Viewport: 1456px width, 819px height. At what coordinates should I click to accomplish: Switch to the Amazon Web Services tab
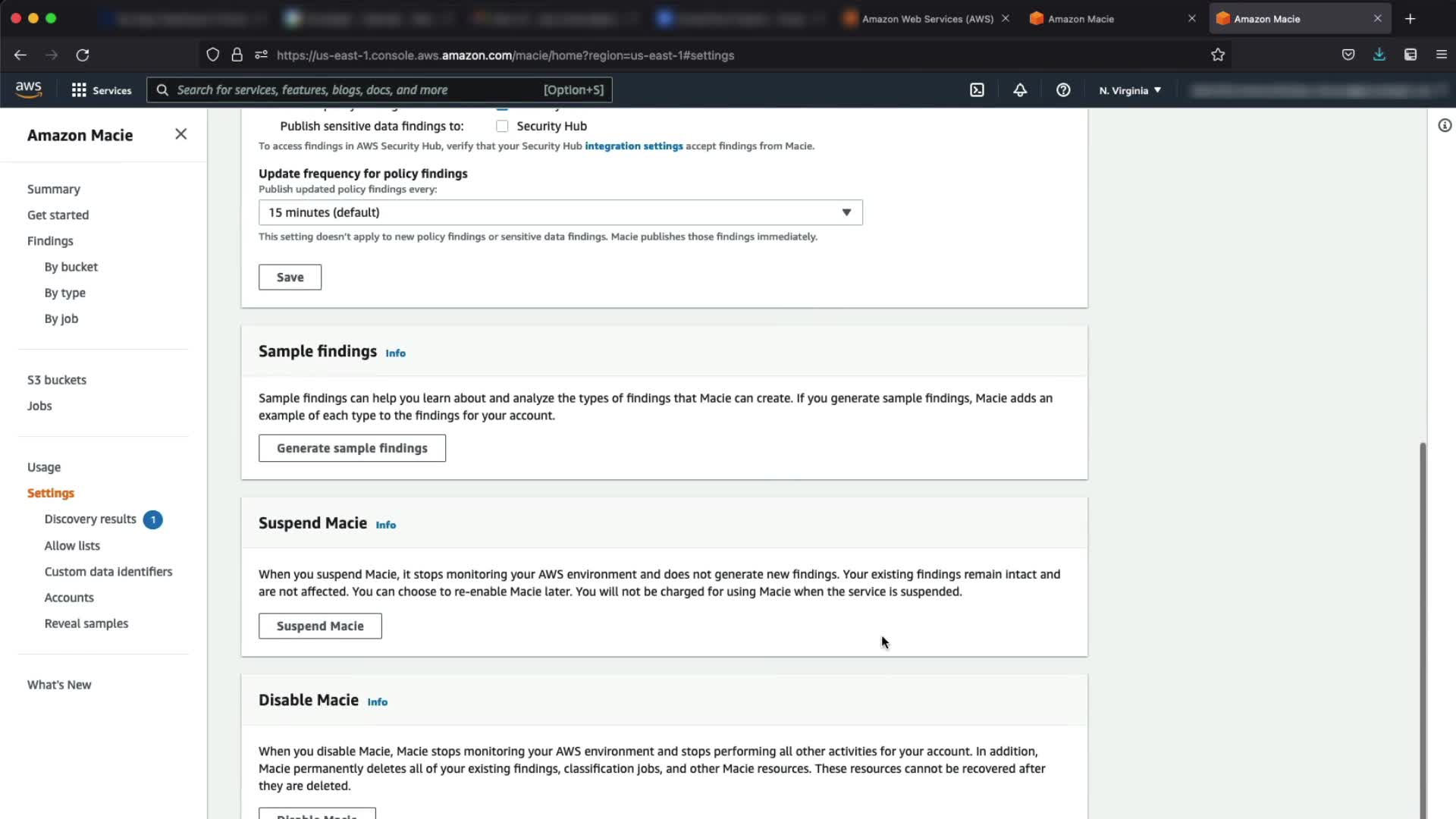pos(927,19)
